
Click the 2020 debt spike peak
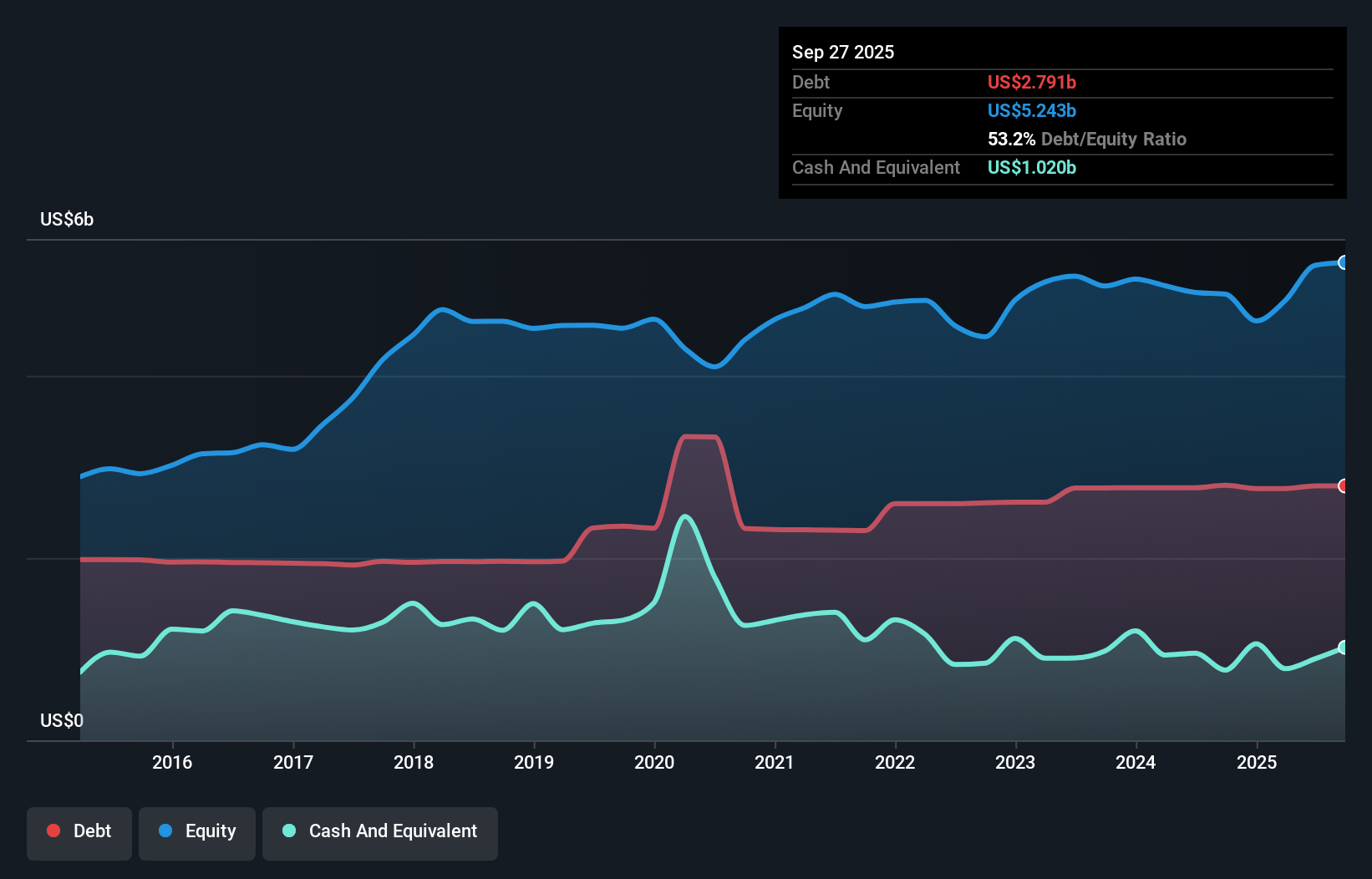click(700, 436)
